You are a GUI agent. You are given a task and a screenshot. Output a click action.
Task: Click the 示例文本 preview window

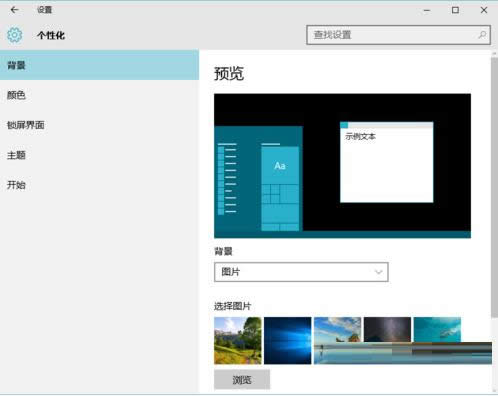[387, 162]
